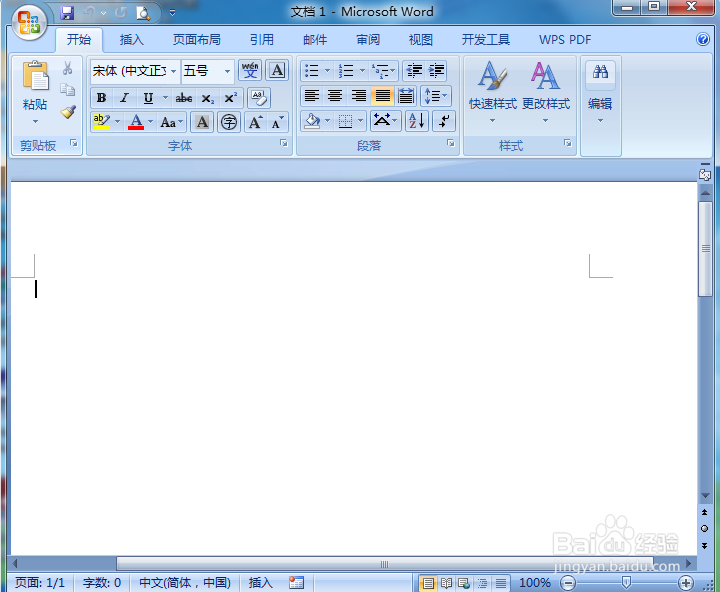Viewport: 720px width, 592px height.
Task: Click the Office button logo
Action: point(29,22)
